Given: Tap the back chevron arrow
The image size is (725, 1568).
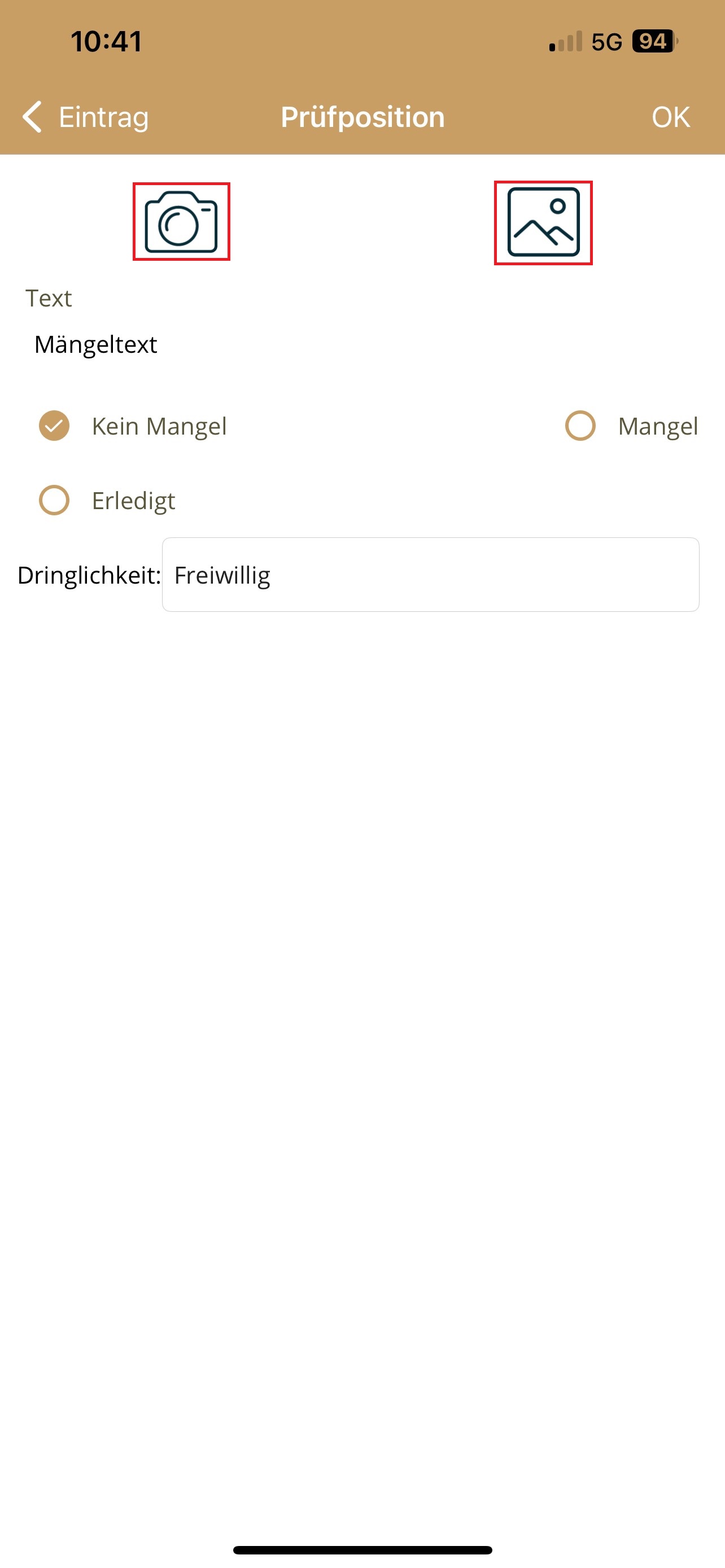Looking at the screenshot, I should (32, 117).
